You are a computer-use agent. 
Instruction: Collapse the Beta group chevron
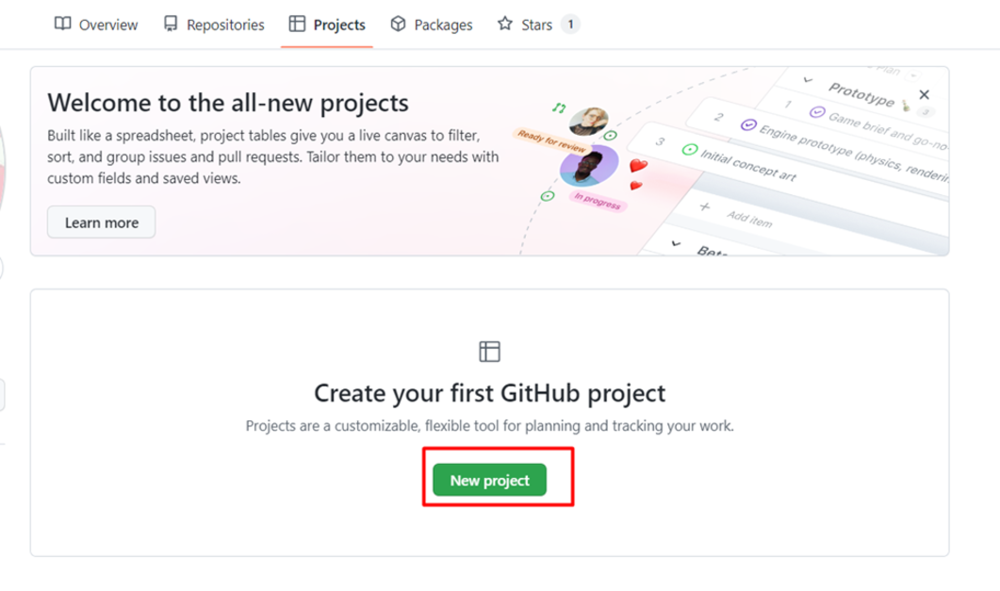point(675,243)
